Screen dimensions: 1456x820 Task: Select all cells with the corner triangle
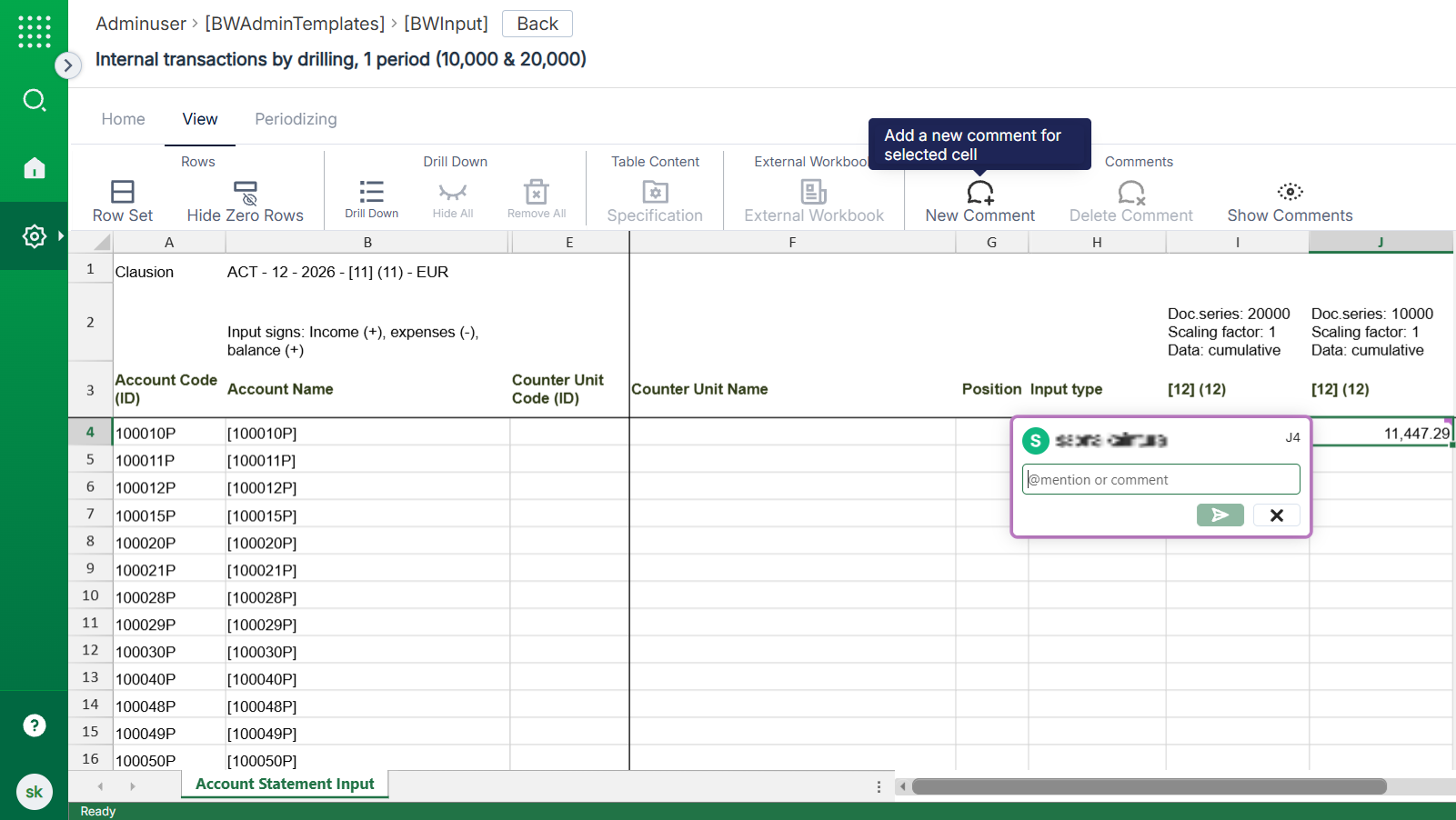[x=102, y=242]
